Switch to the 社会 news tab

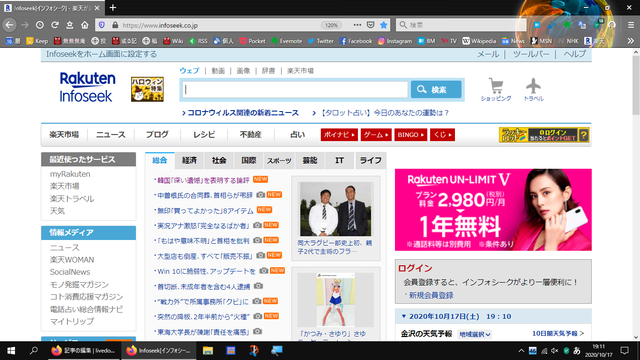click(219, 160)
